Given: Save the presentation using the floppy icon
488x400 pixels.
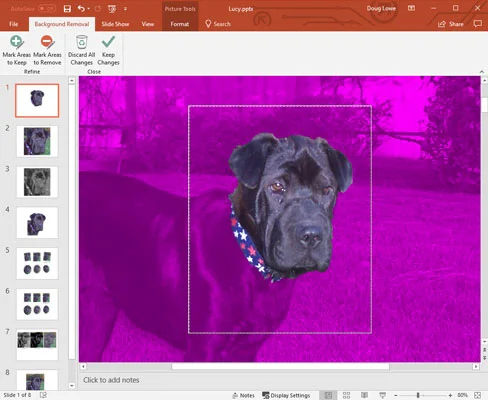Looking at the screenshot, I should tap(67, 9).
